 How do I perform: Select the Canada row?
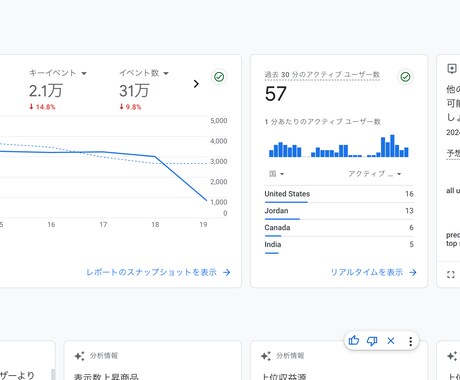[339, 228]
